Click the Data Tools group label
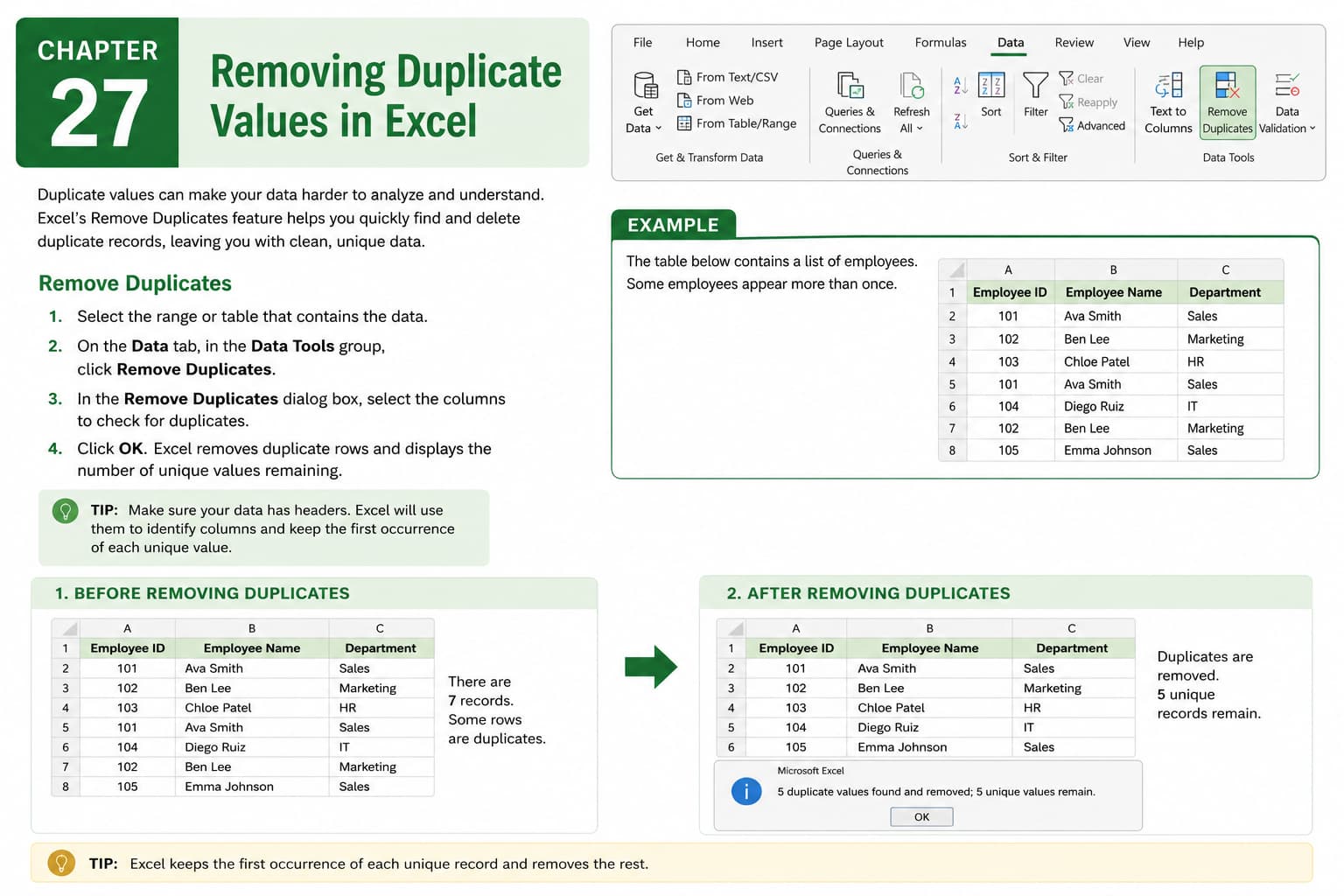 point(1228,157)
